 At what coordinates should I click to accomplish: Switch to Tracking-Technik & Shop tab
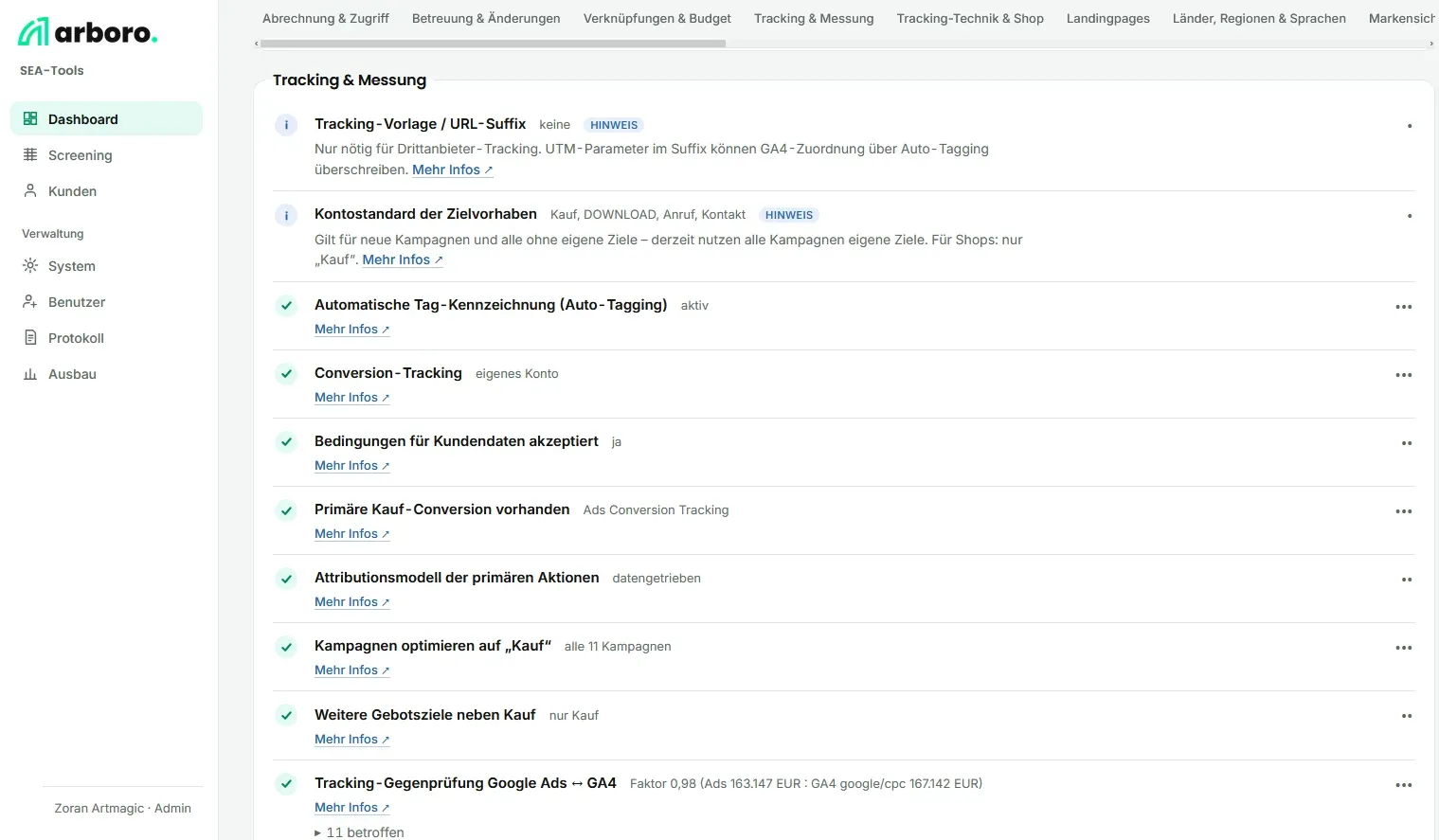click(970, 18)
